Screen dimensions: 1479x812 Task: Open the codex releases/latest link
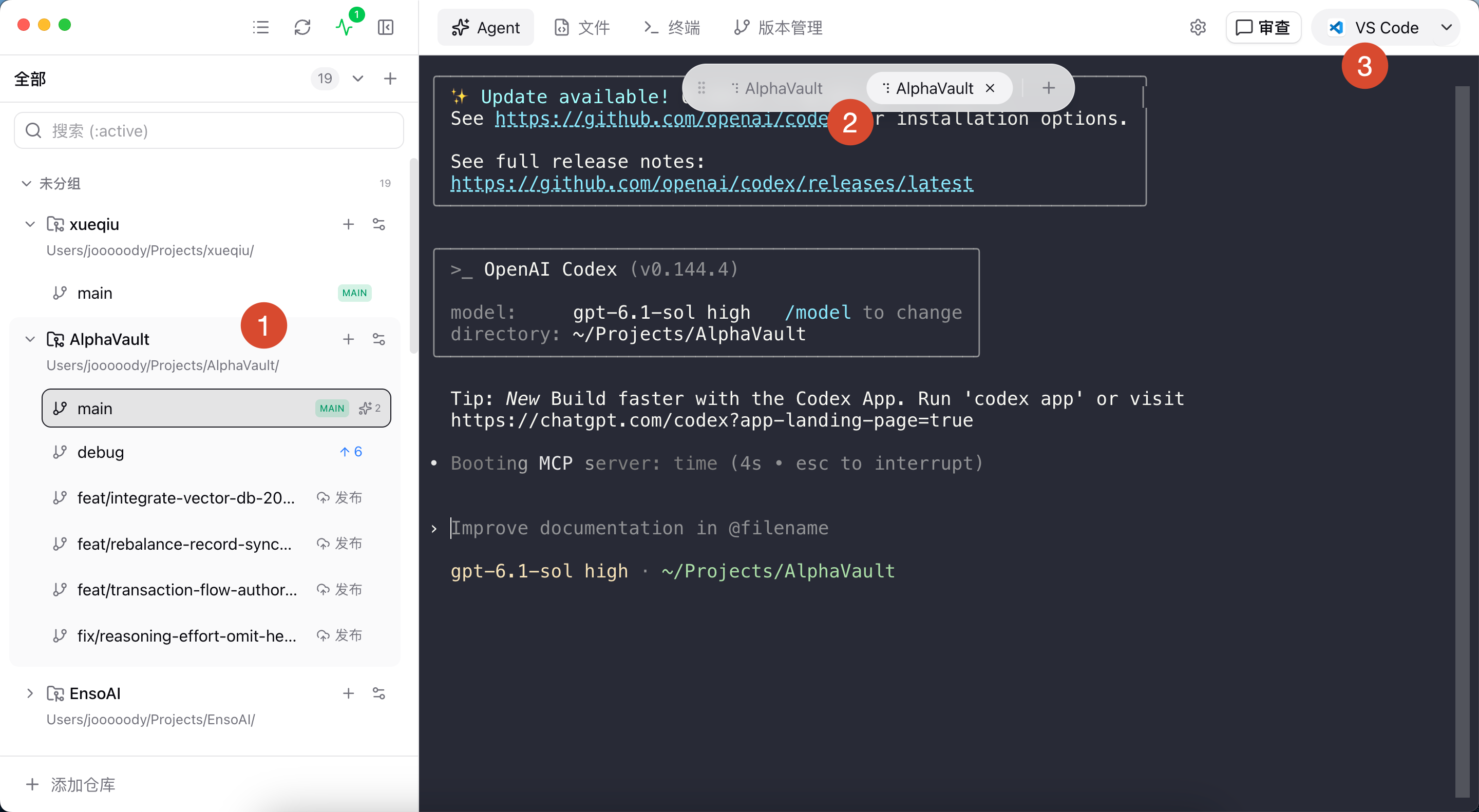point(712,183)
